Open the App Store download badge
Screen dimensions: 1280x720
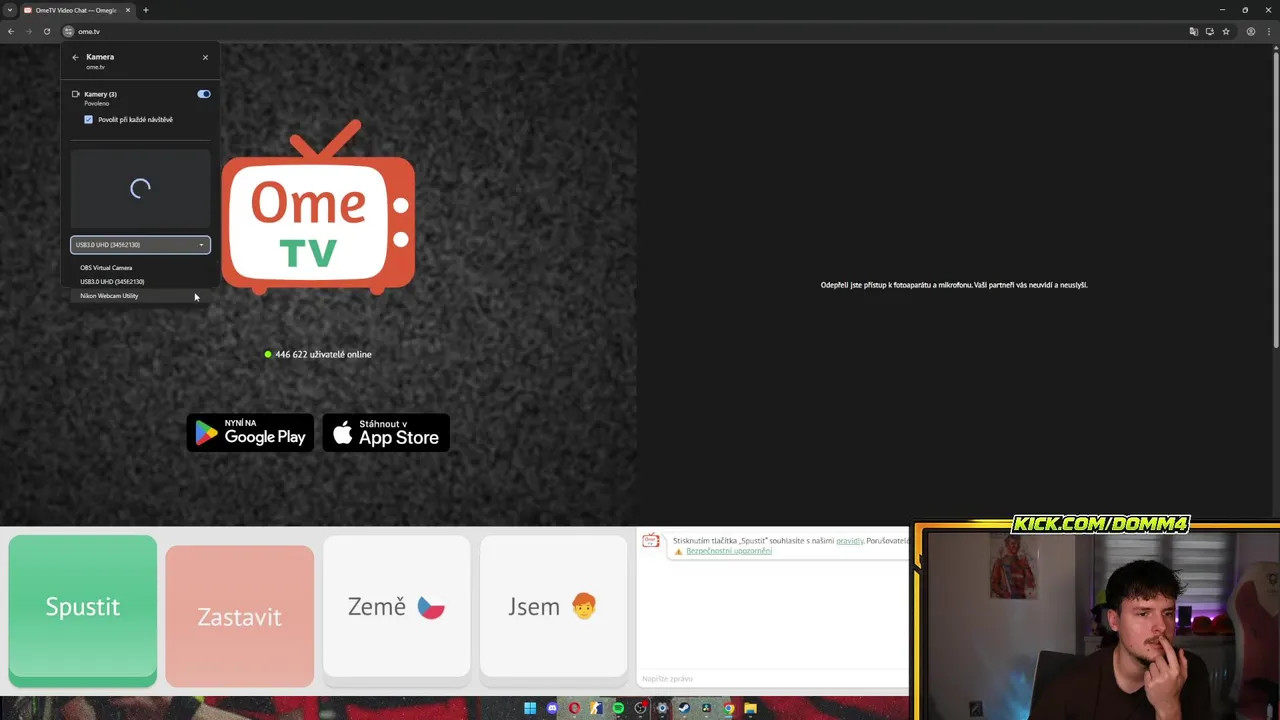[386, 433]
